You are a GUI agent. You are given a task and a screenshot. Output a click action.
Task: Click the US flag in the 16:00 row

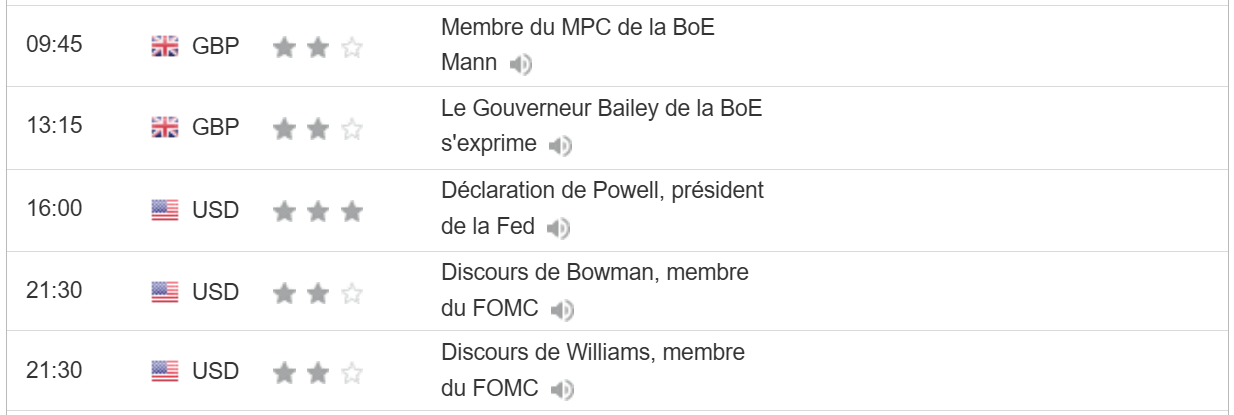click(x=164, y=210)
